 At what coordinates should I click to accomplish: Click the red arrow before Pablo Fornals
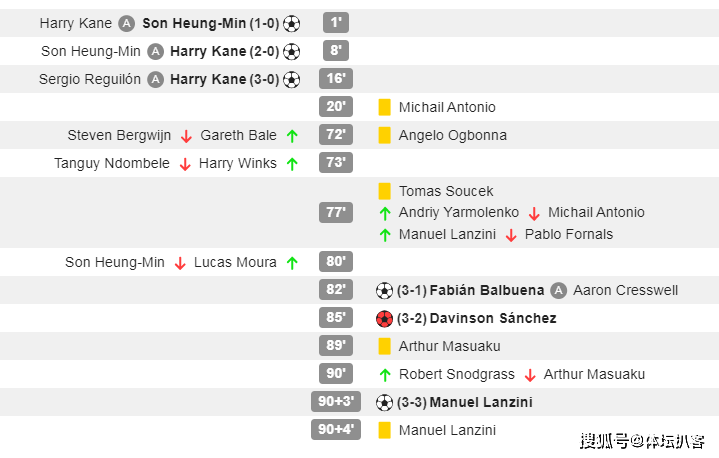(x=511, y=235)
